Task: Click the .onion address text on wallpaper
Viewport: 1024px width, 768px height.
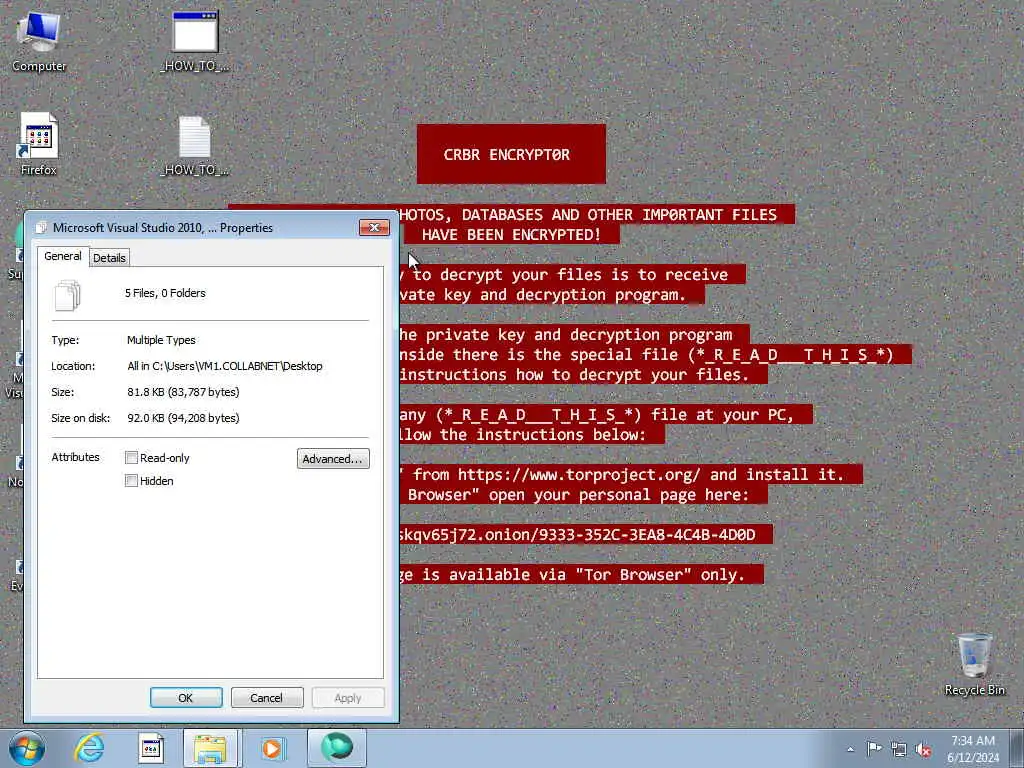Action: (577, 534)
